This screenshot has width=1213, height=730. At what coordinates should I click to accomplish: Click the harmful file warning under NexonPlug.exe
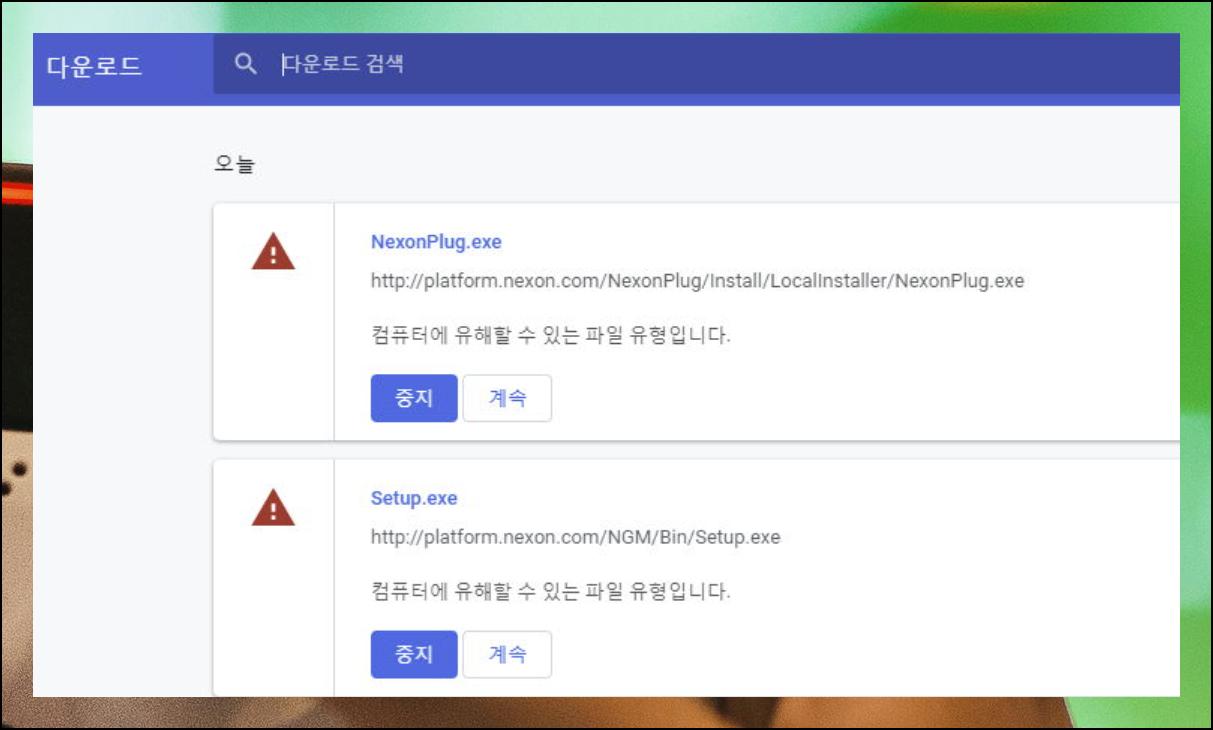[550, 335]
